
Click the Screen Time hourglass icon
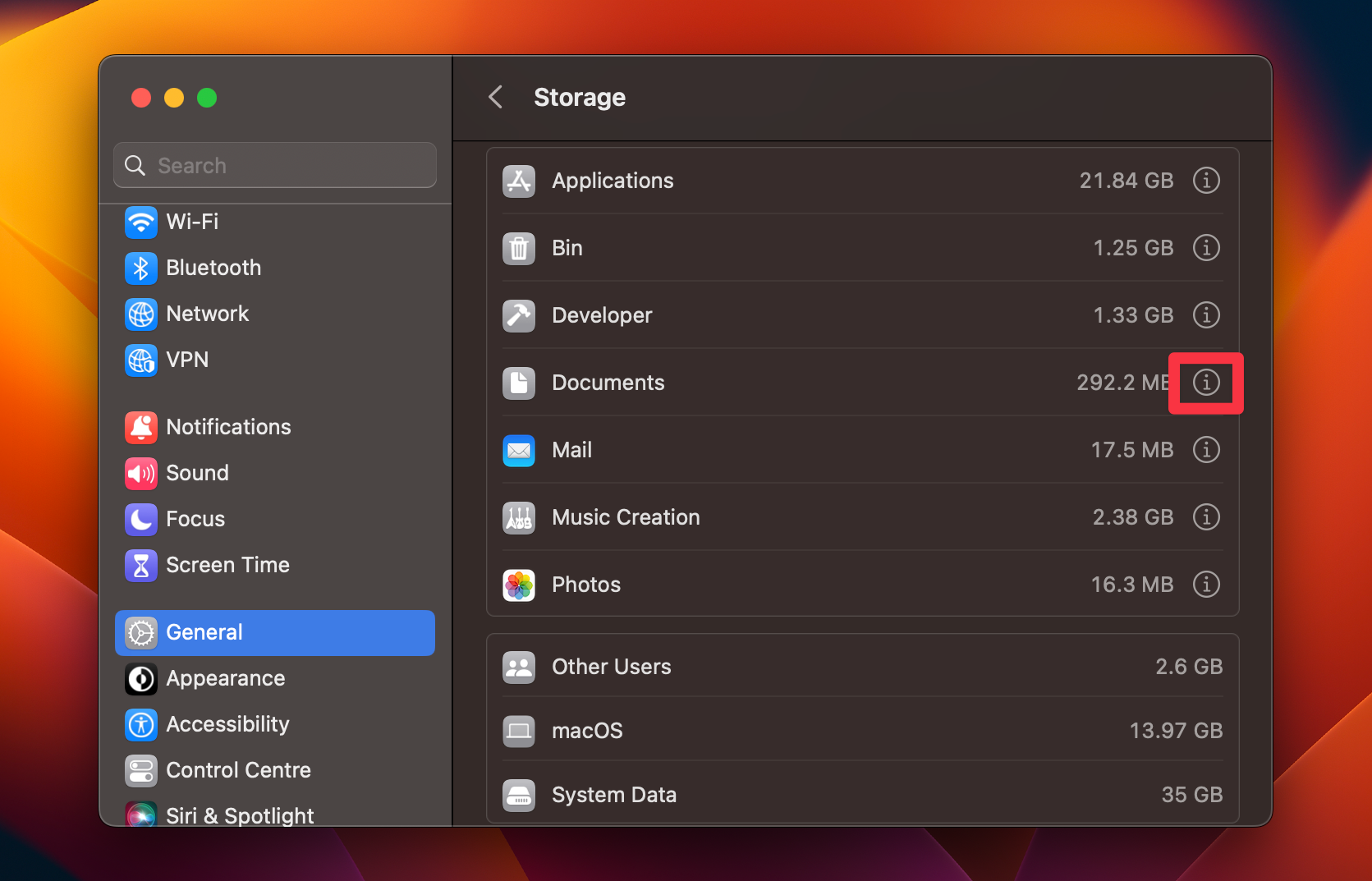(x=140, y=565)
